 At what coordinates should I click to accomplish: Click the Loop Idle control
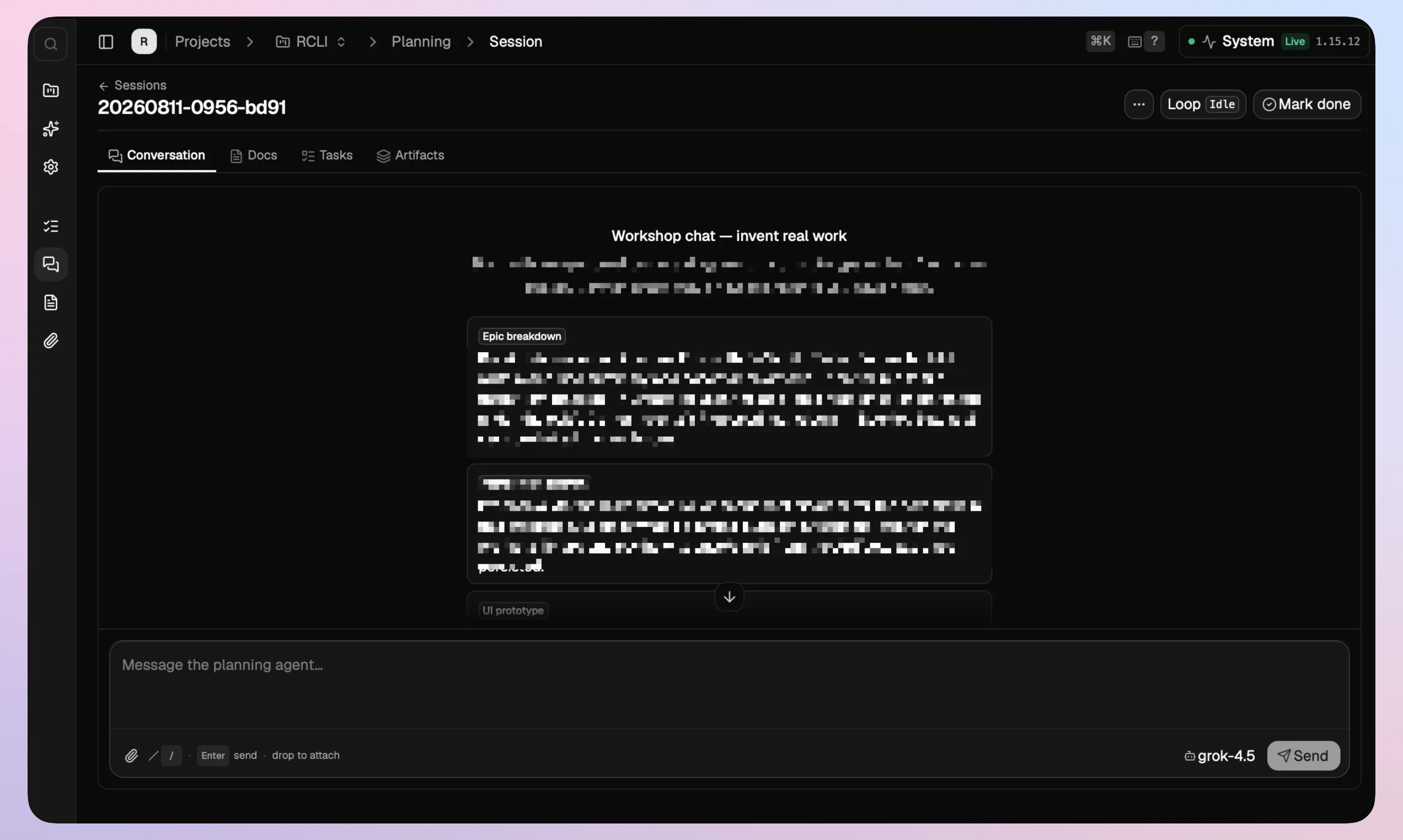(x=1203, y=104)
